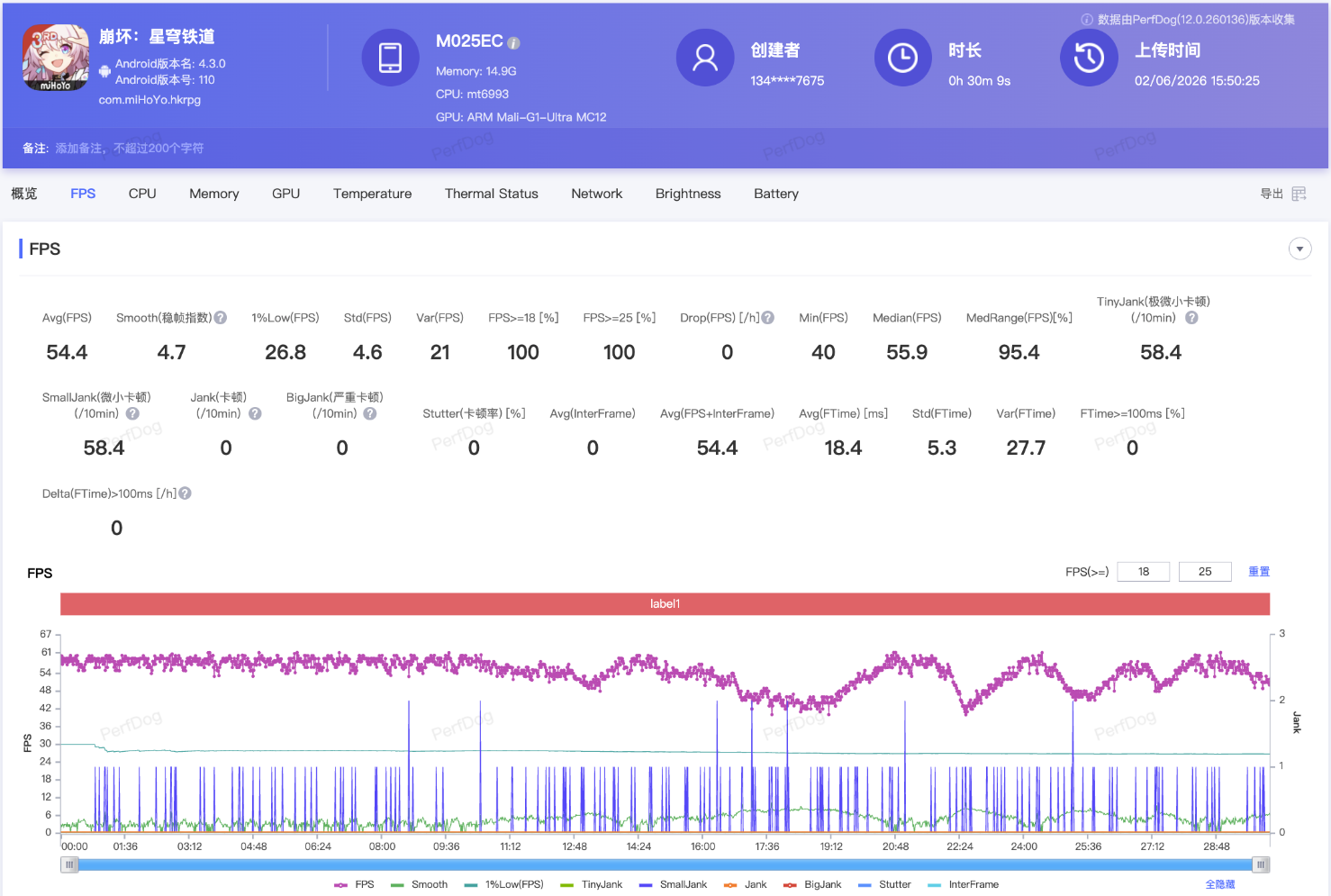This screenshot has width=1331, height=896.
Task: Click the notes field to add remark
Action: tap(130, 149)
